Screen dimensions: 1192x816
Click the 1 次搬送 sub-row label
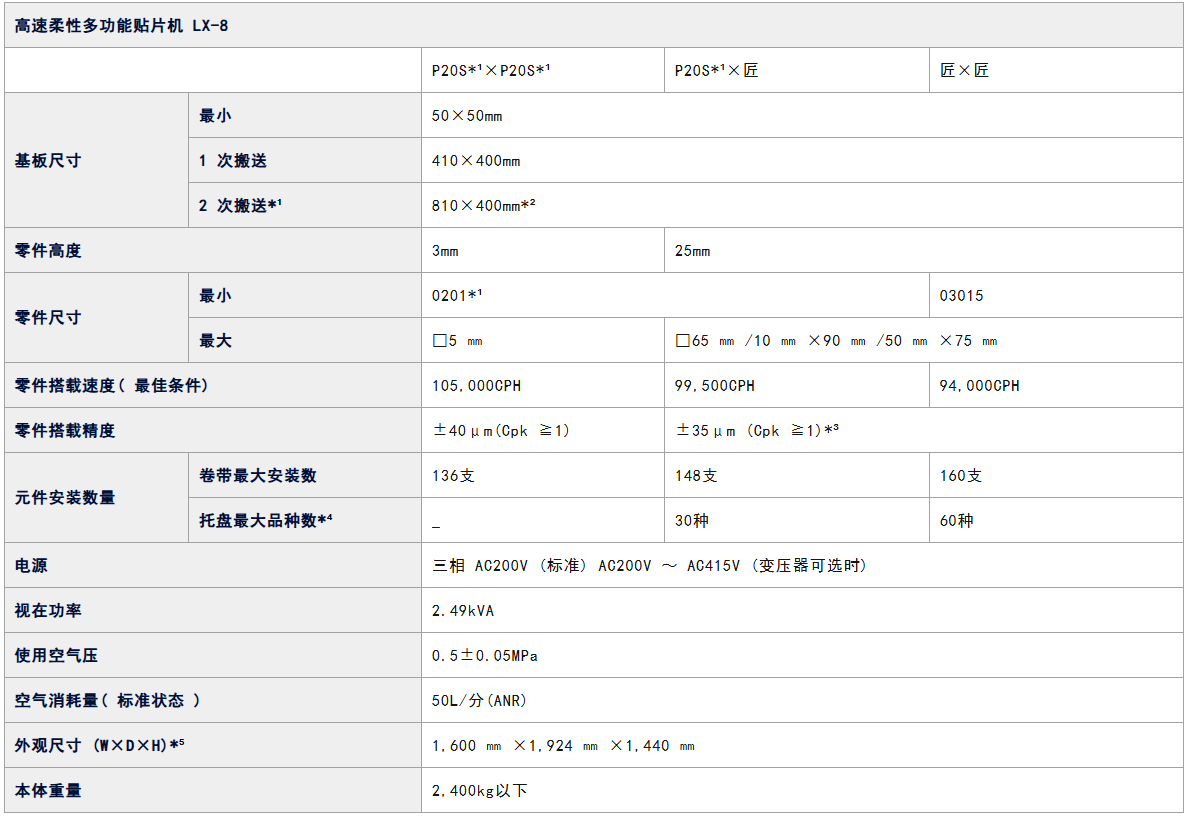click(233, 161)
